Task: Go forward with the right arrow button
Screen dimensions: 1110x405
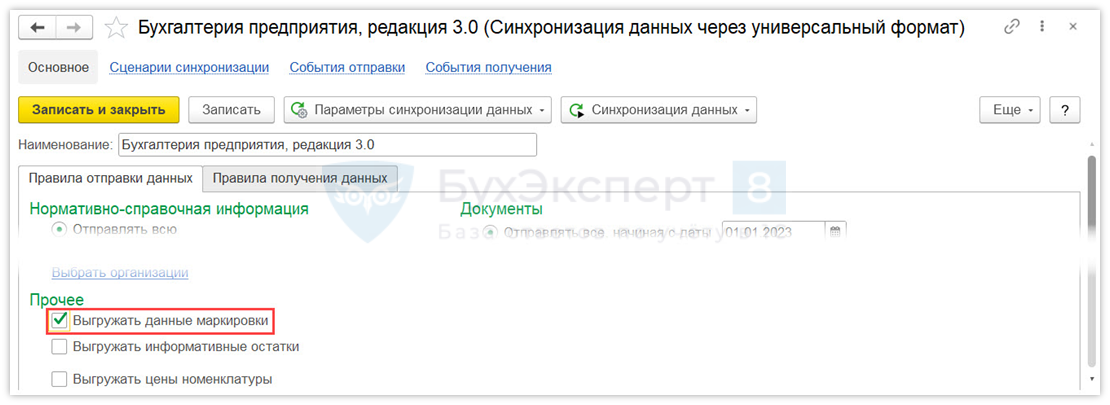Action: click(x=76, y=28)
